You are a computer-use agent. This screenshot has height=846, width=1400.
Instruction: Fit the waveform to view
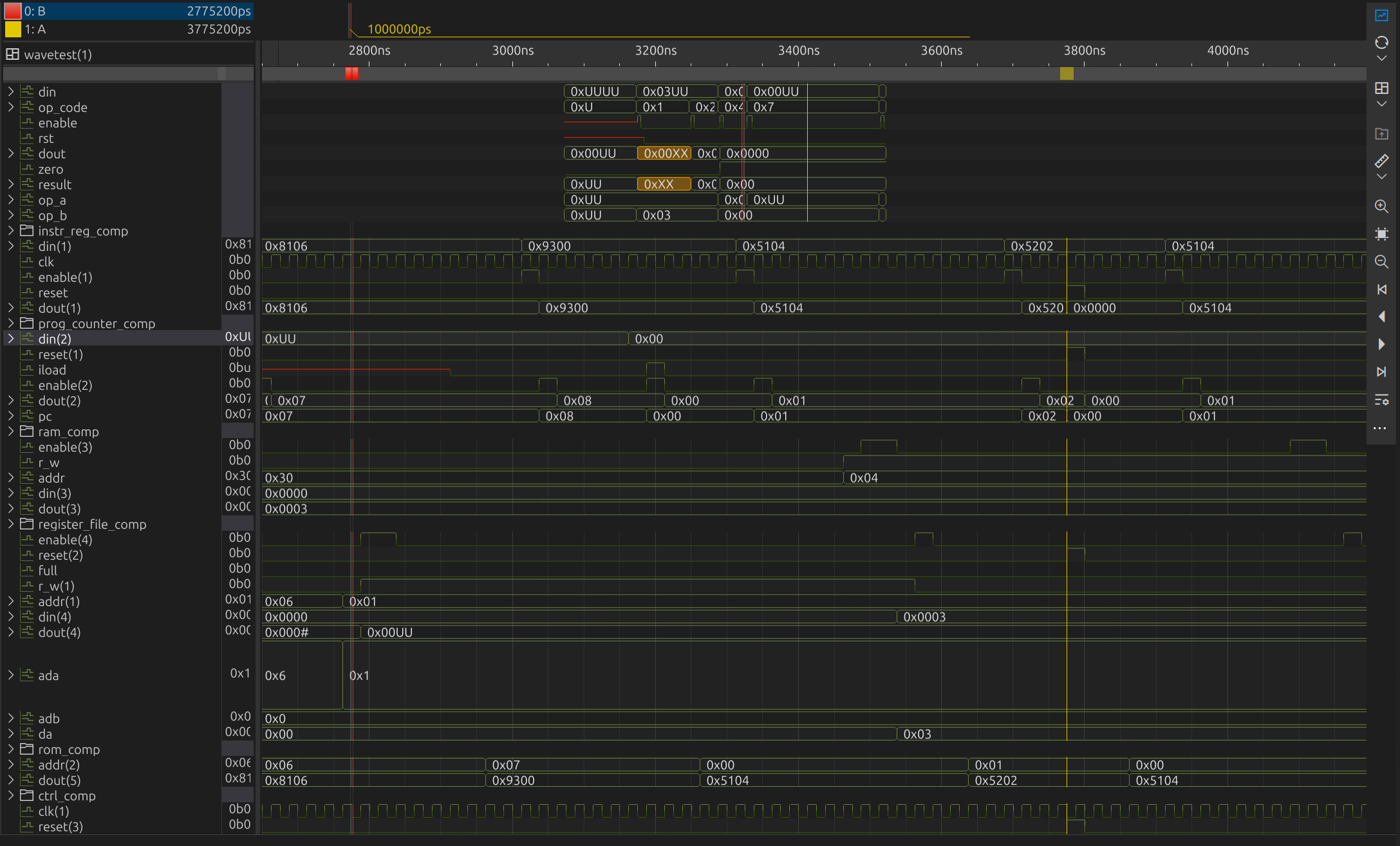[x=1381, y=234]
